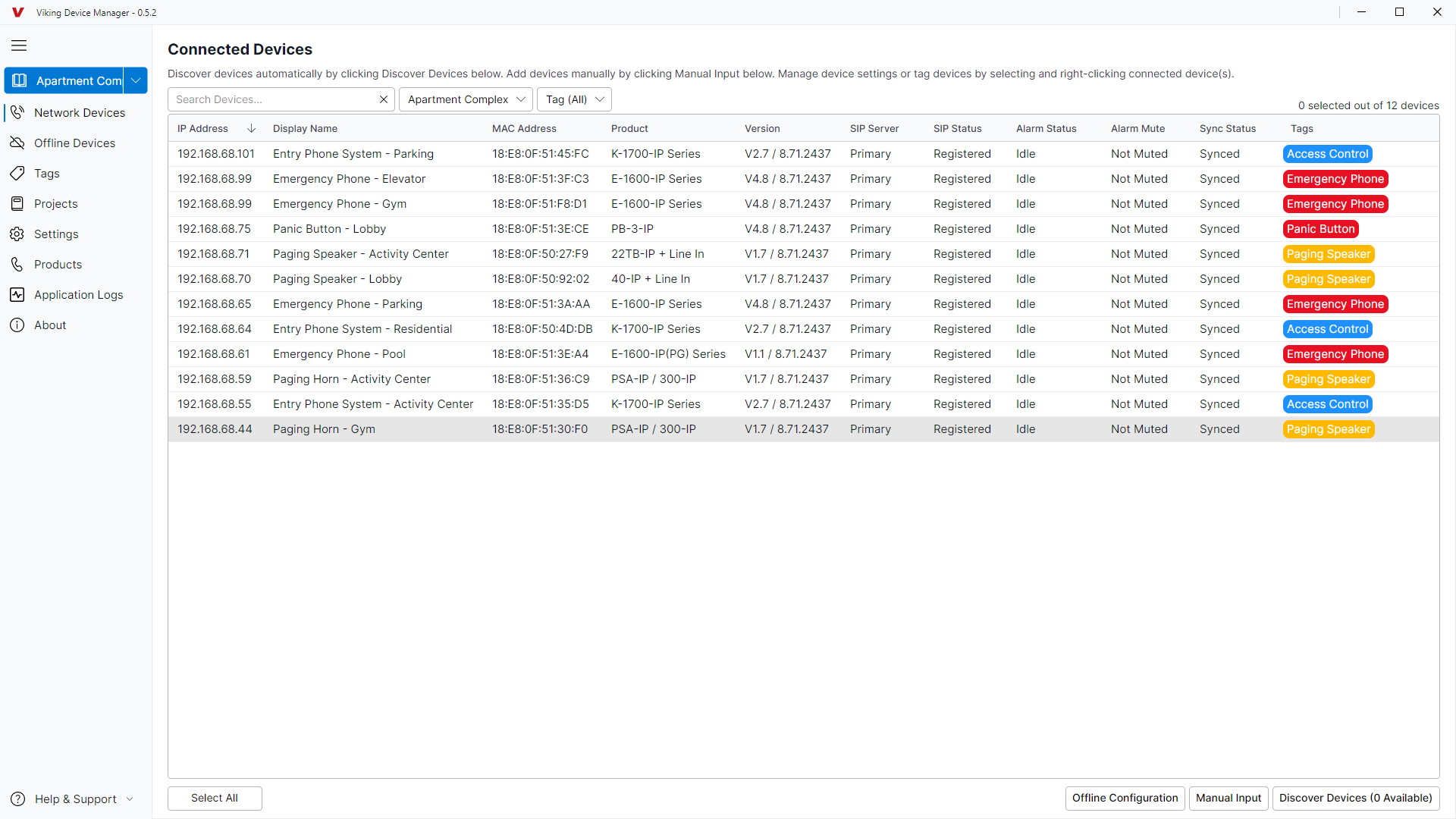This screenshot has height=819, width=1456.
Task: Click the Select All button
Action: 215,798
